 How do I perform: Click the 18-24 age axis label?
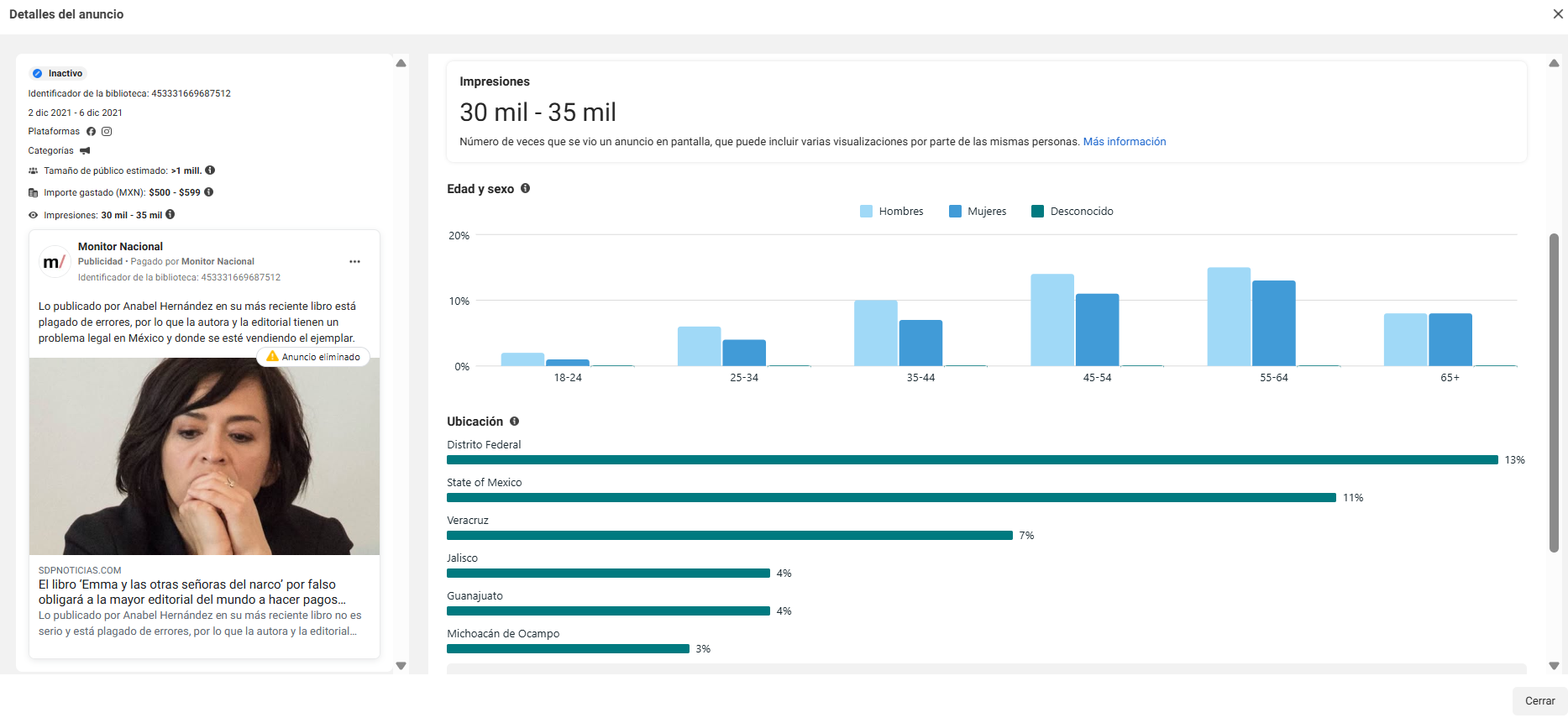click(x=568, y=378)
